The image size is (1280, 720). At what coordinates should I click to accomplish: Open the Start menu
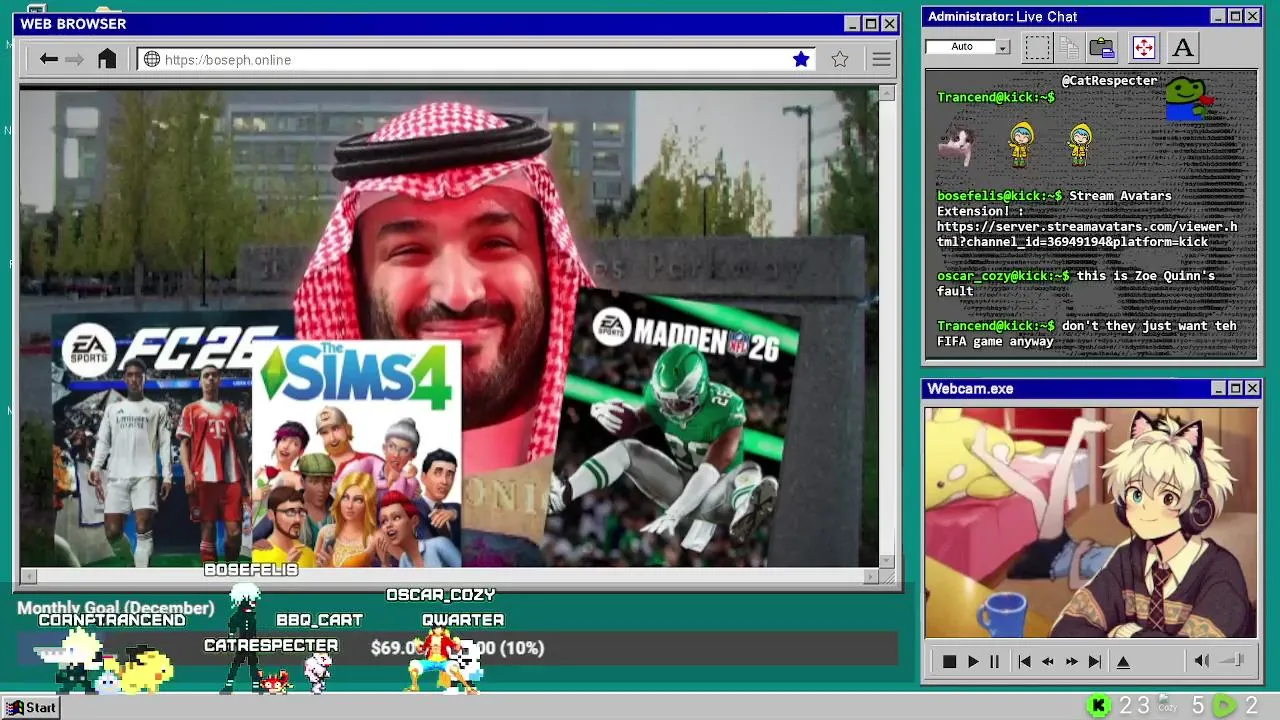[x=31, y=707]
